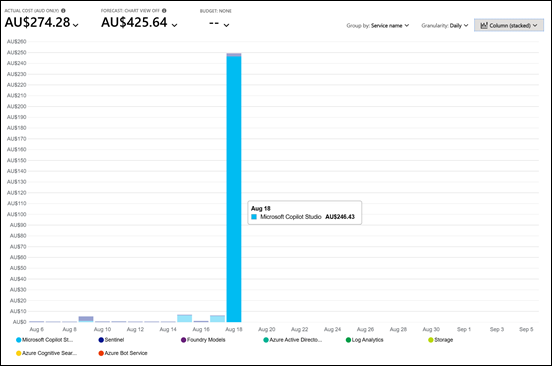Viewport: 552px width, 366px height.
Task: Toggle the Microsoft Copilot Studio legend item
Action: (44, 340)
